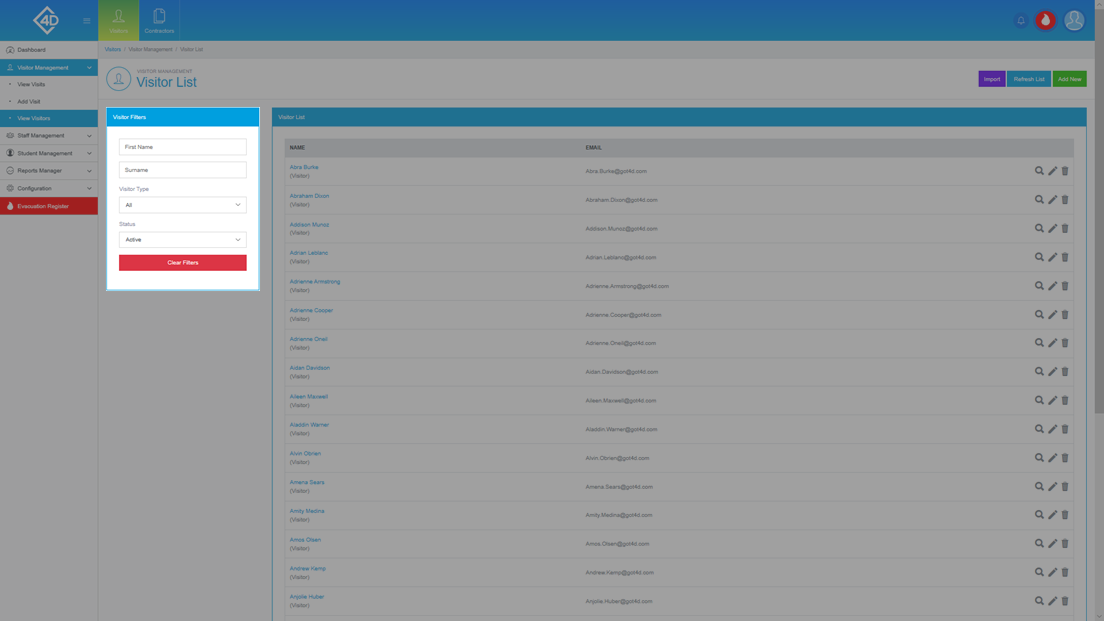Click the green Add New button
Screen dimensions: 1104x621
(1069, 79)
